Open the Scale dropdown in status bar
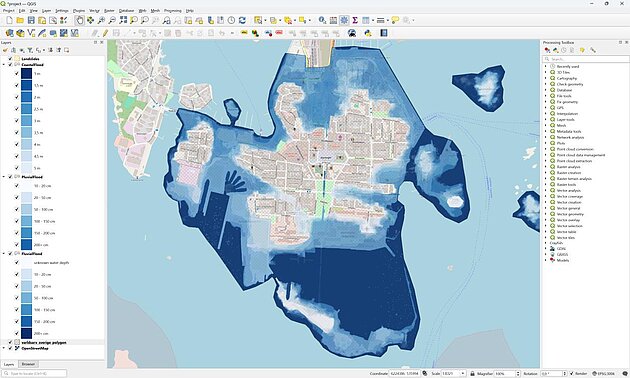This screenshot has width=630, height=378. 463,374
